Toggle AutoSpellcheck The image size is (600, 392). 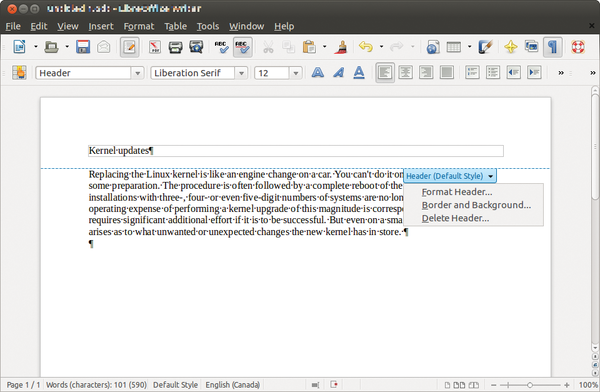(243, 47)
